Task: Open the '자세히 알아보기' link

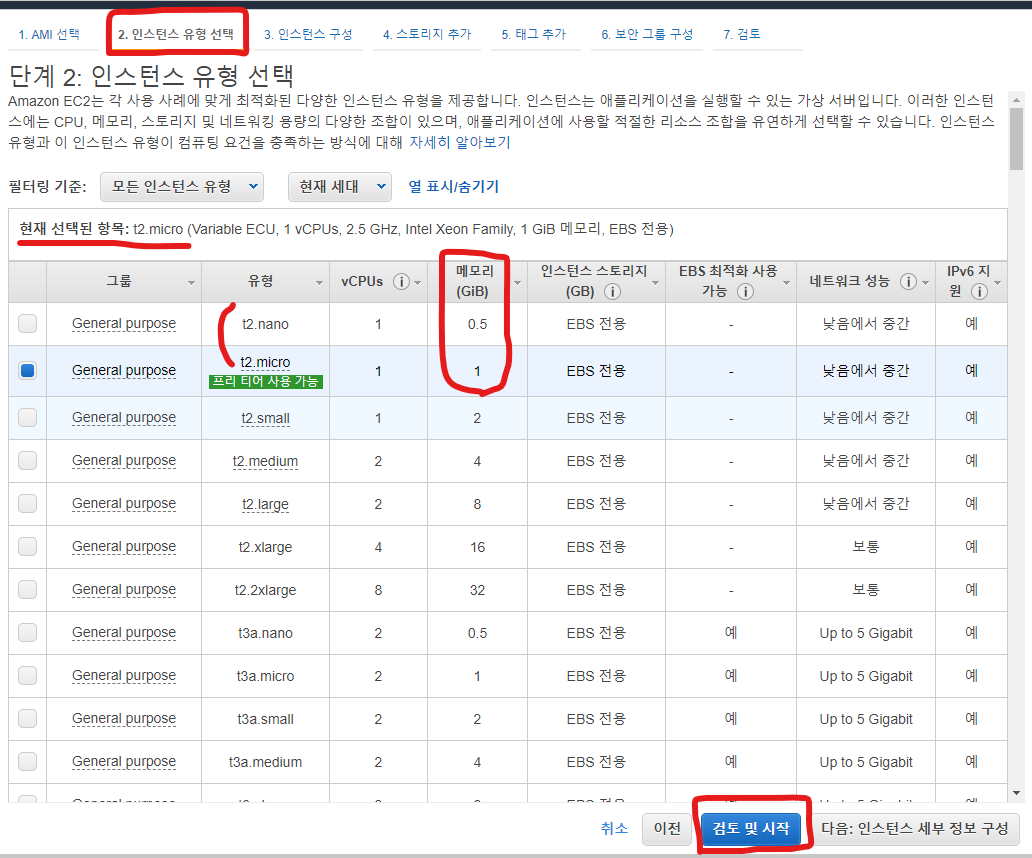Action: coord(459,142)
